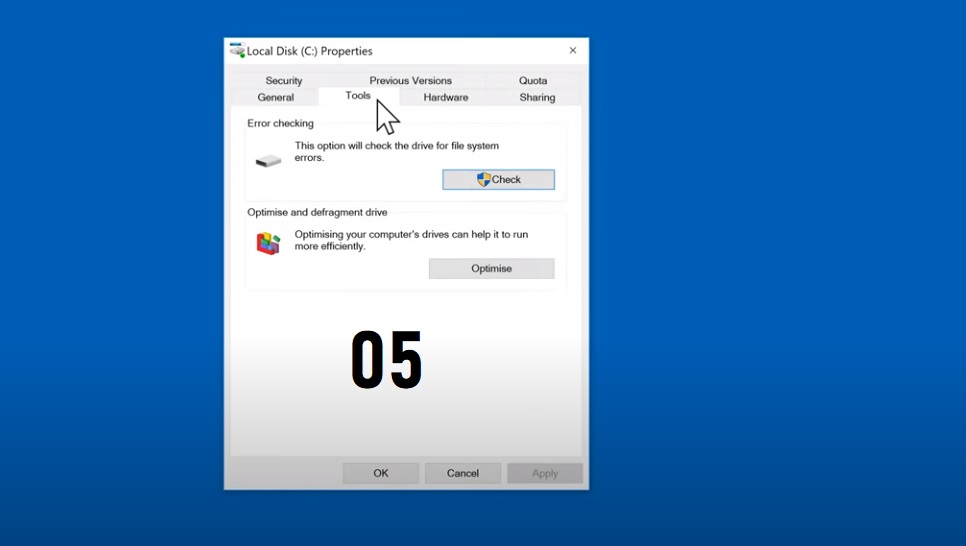Switch to the Hardware tab
Image resolution: width=966 pixels, height=546 pixels.
coord(445,97)
